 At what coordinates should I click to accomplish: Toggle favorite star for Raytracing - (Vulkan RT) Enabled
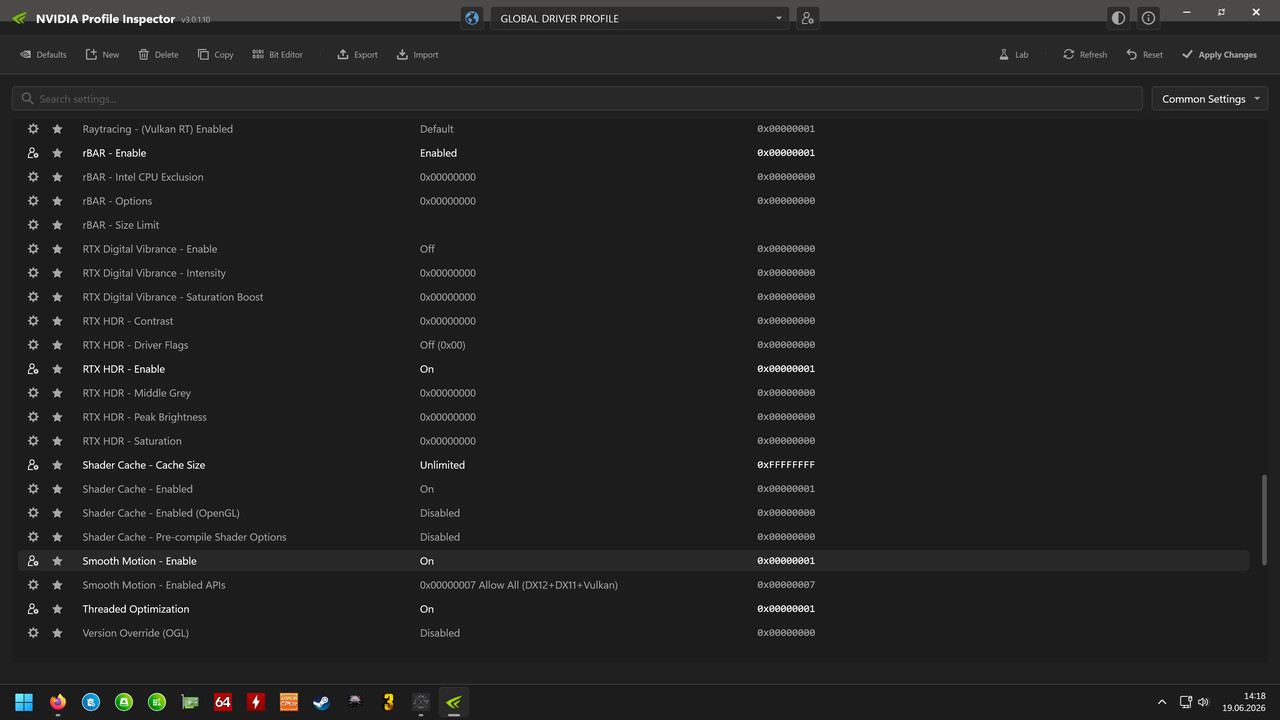click(57, 129)
